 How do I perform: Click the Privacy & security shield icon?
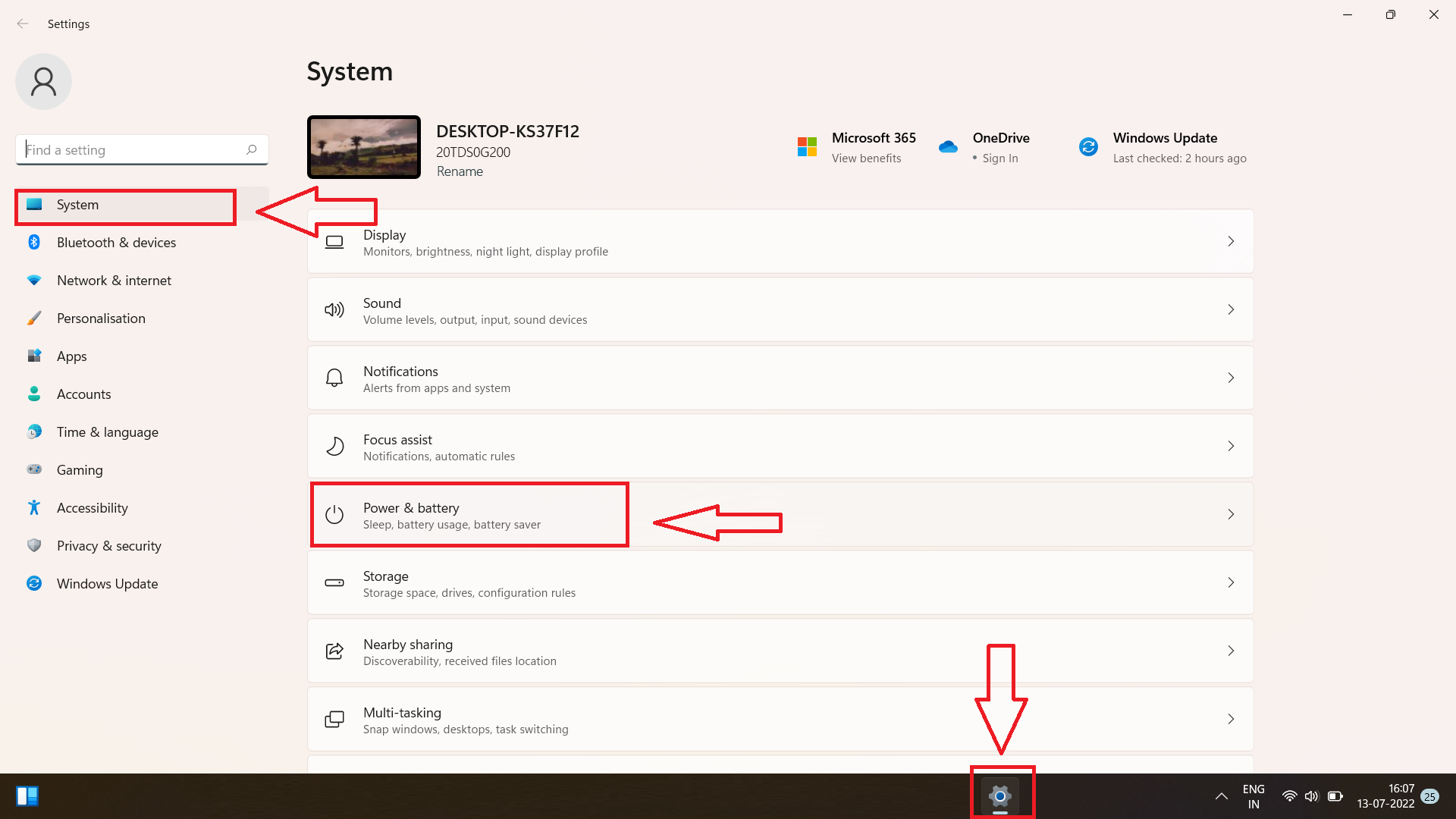34,546
